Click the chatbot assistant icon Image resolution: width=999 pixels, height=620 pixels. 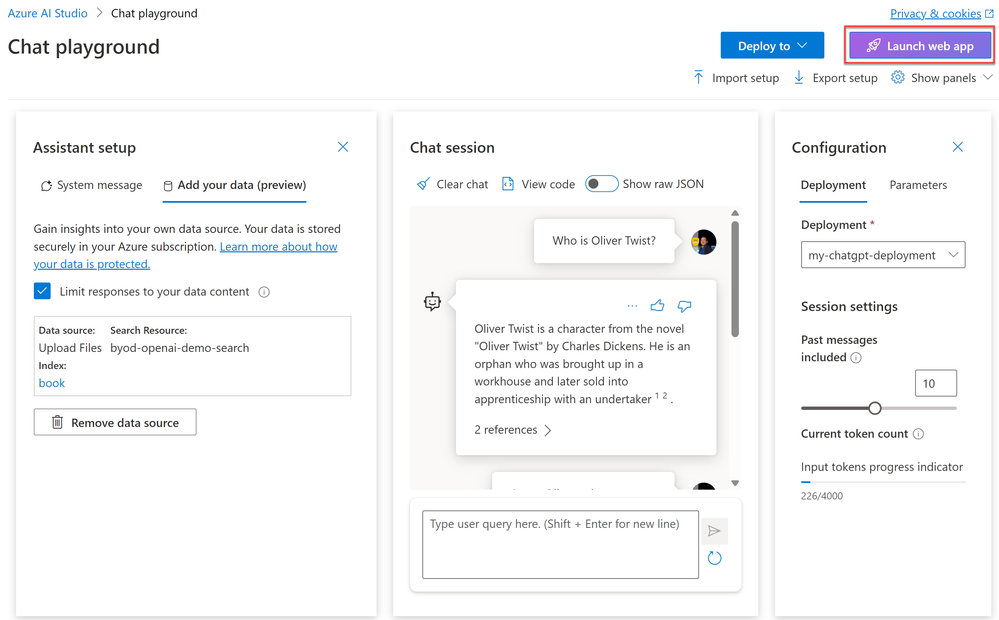pos(432,301)
